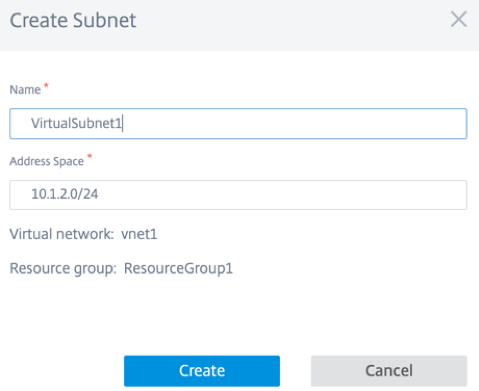The width and height of the screenshot is (479, 391).
Task: Select the vnet1 value text
Action: click(139, 234)
